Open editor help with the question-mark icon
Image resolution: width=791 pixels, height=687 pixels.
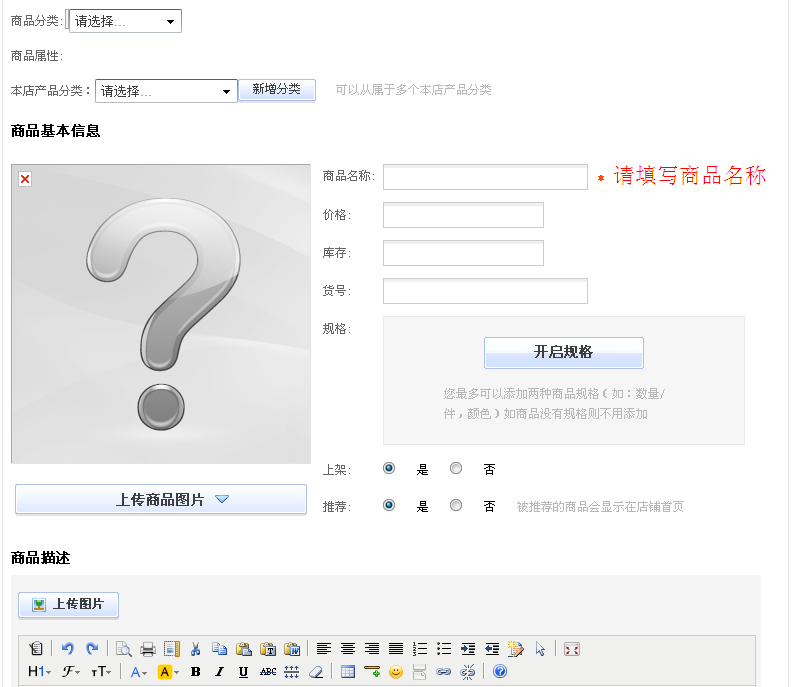(500, 672)
